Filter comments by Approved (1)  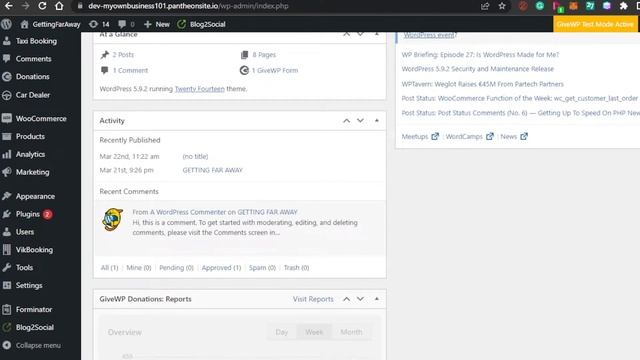(221, 268)
